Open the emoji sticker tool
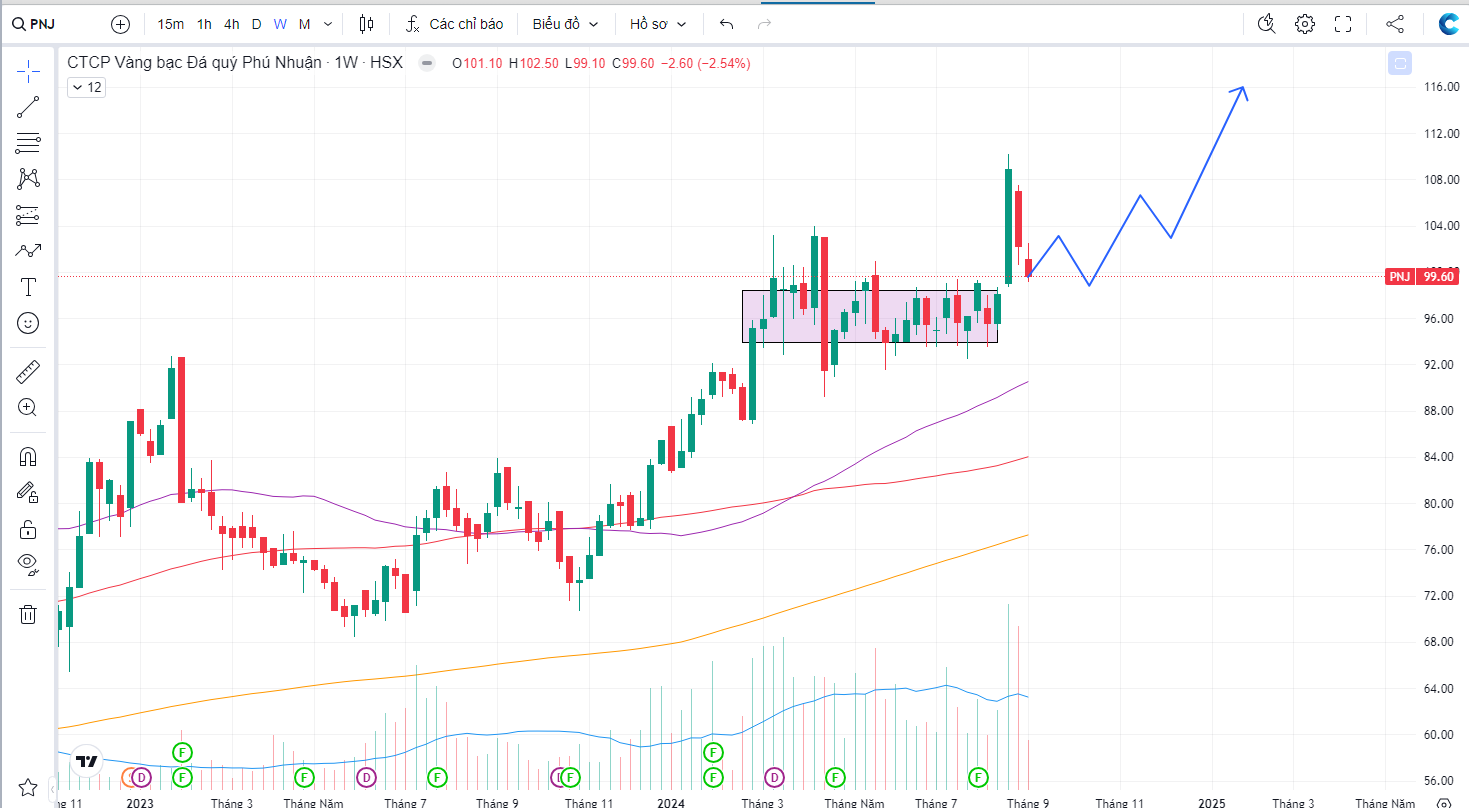1469x808 pixels. [28, 323]
